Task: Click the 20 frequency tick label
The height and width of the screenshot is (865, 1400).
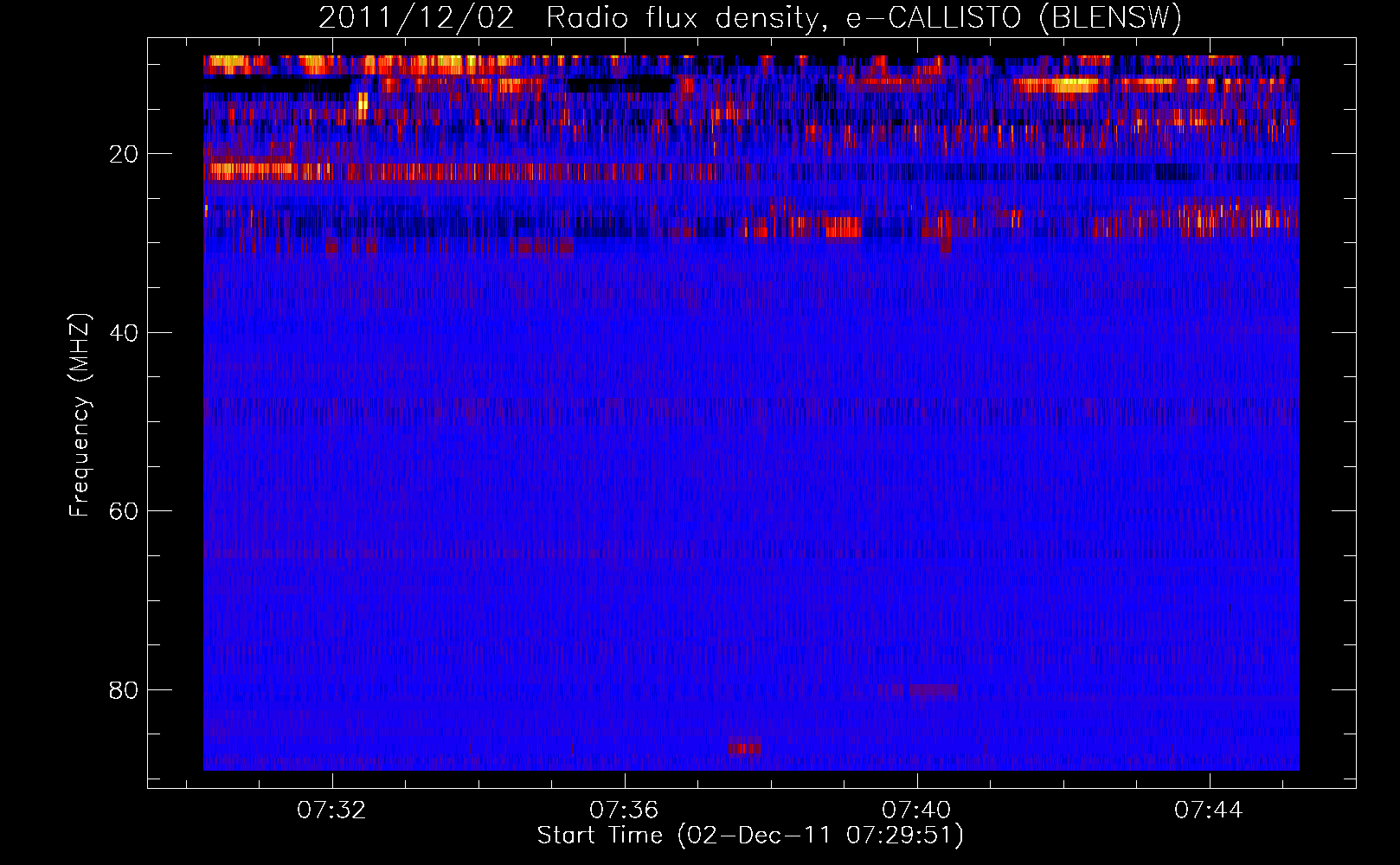Action: pyautogui.click(x=124, y=154)
